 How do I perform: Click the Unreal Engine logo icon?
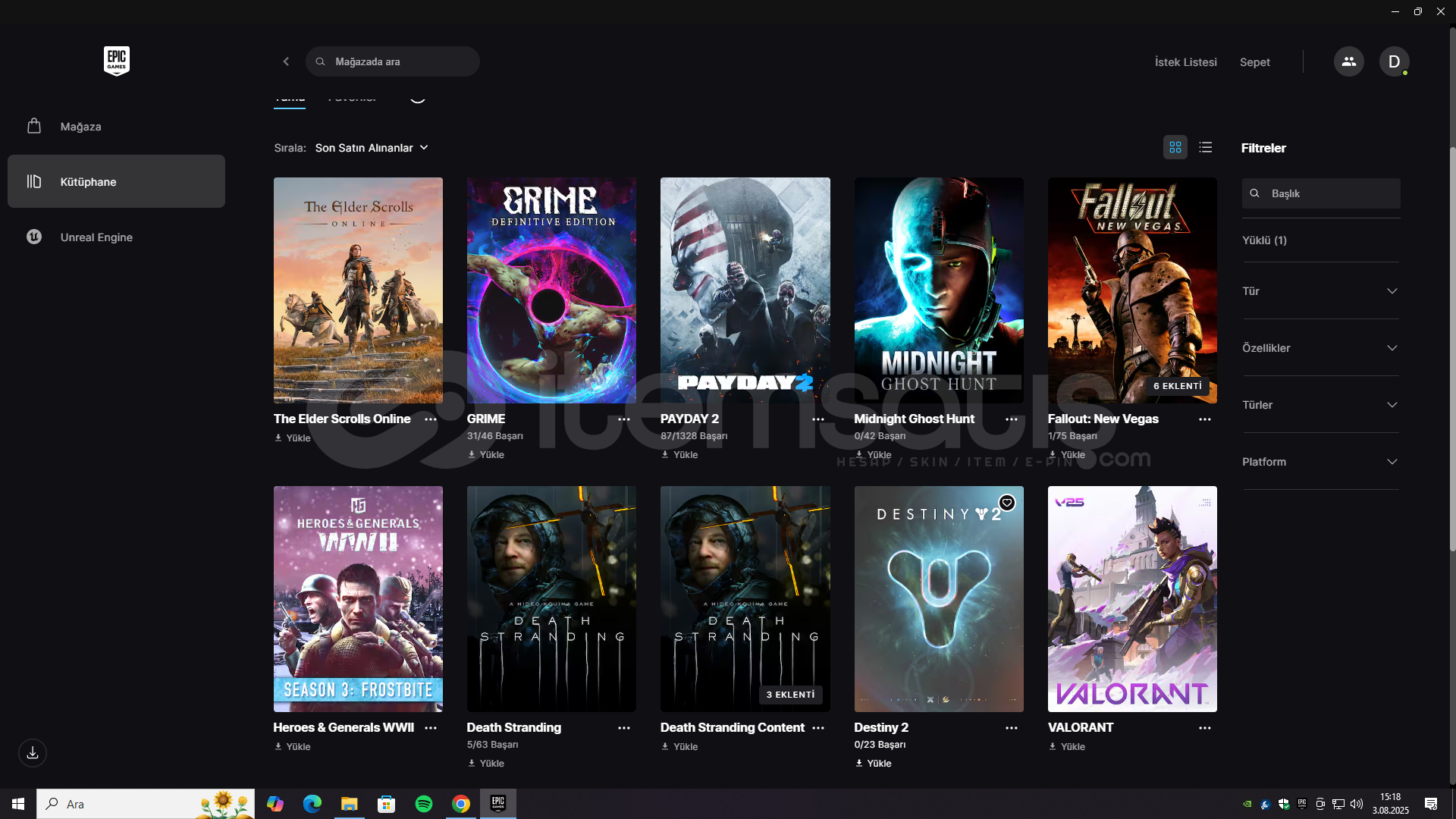pyautogui.click(x=34, y=237)
